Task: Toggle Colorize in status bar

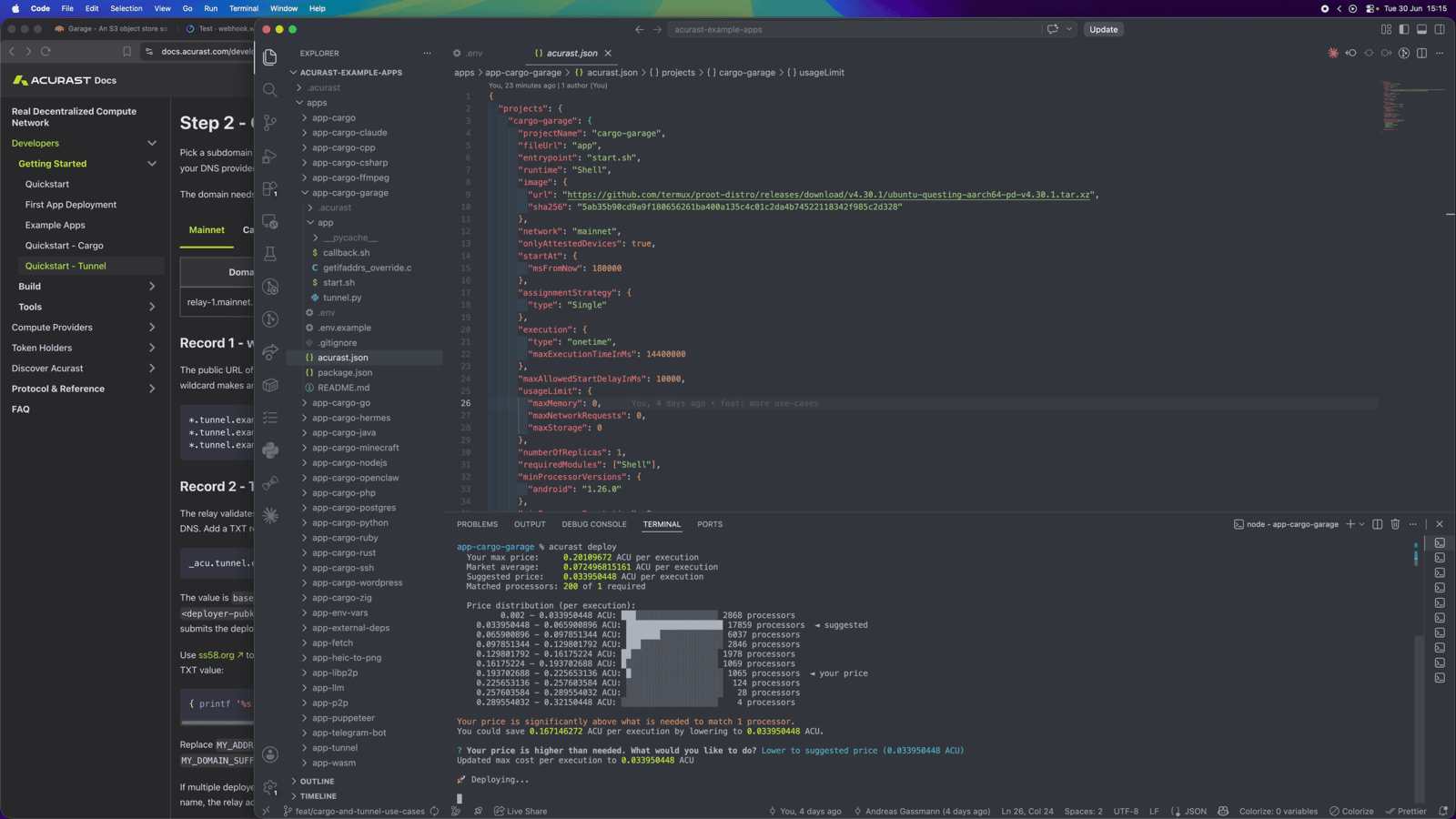Action: 1351,811
